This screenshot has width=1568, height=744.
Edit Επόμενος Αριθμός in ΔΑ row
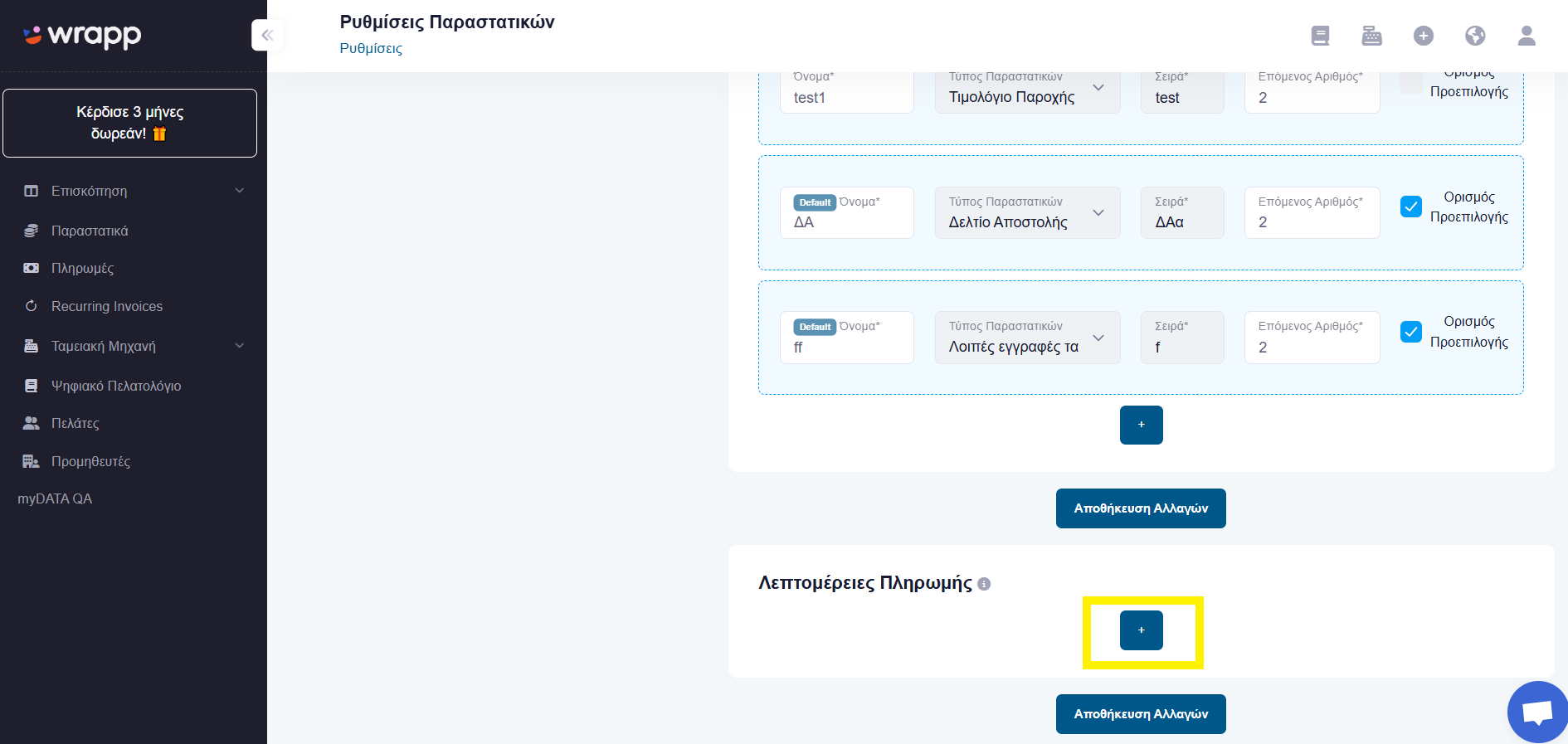coord(1312,212)
